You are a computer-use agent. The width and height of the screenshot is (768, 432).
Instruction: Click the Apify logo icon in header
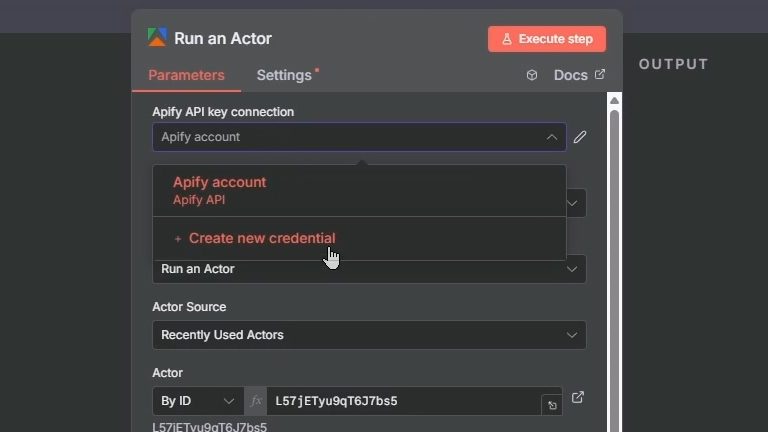(158, 38)
